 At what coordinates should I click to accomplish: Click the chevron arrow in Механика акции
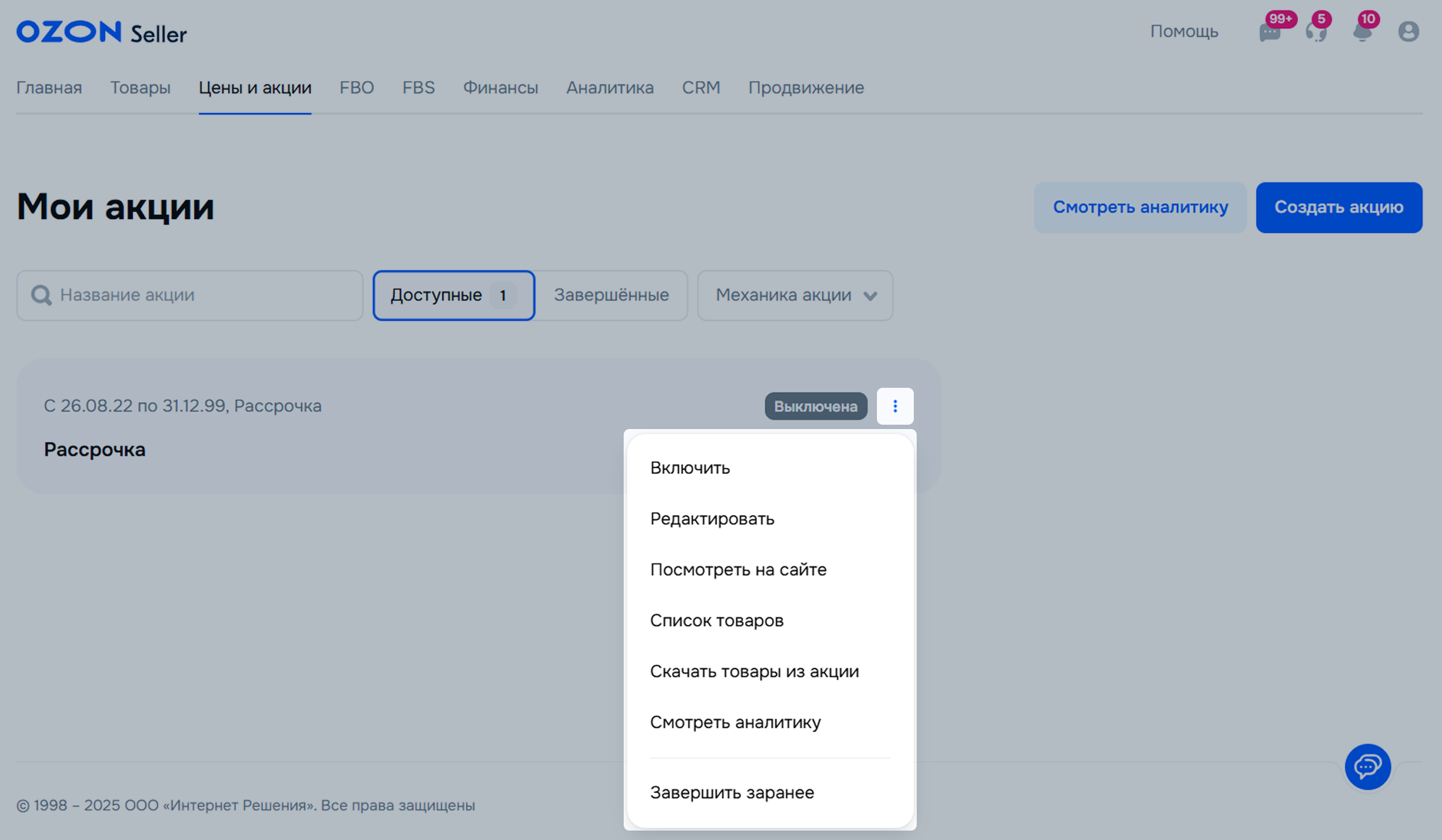click(870, 296)
